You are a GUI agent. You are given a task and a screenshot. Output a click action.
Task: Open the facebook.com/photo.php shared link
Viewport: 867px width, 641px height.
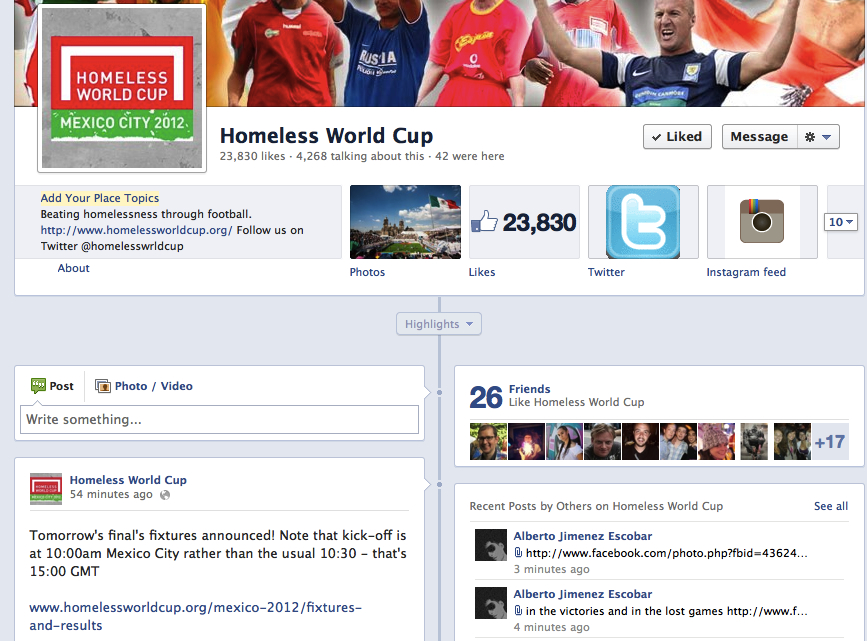click(667, 553)
